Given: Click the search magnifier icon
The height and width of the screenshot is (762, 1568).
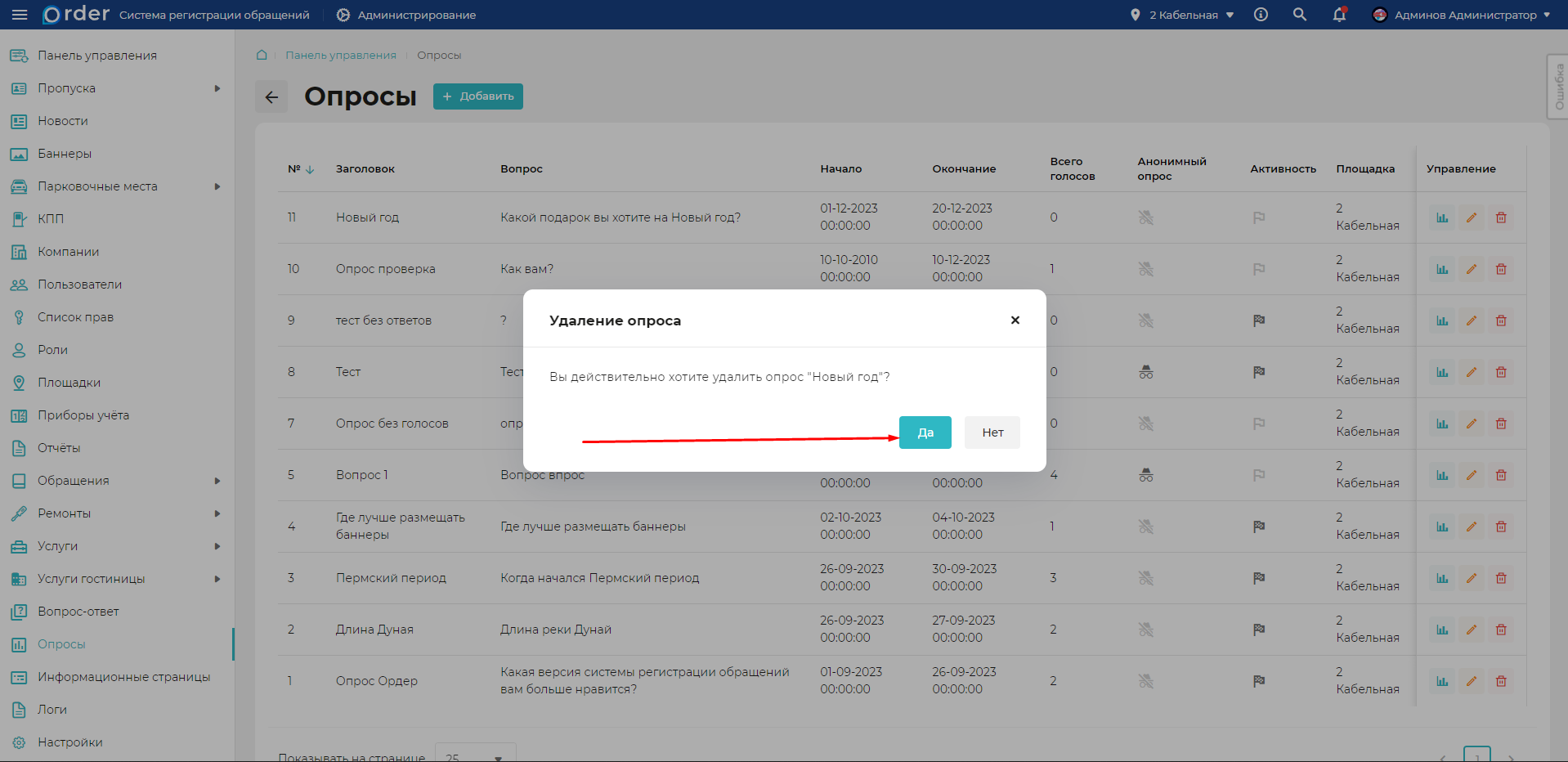Looking at the screenshot, I should point(1299,15).
